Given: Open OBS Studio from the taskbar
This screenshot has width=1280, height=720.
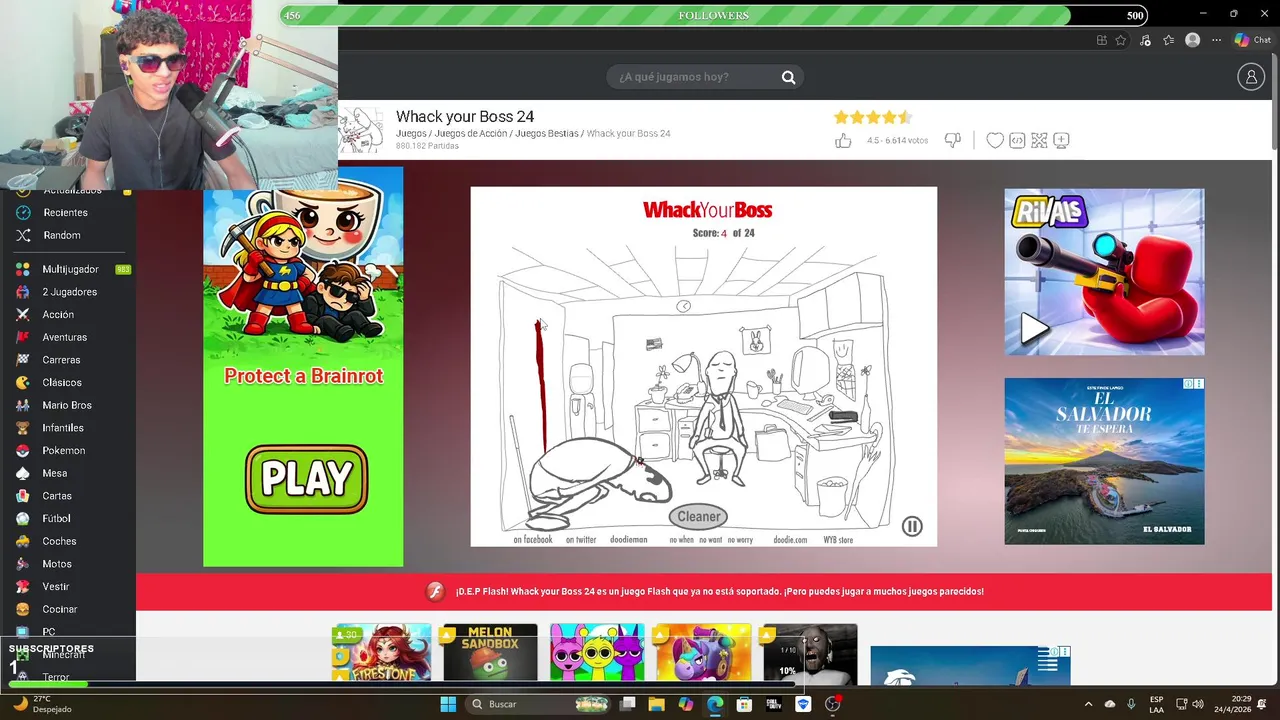Looking at the screenshot, I should pyautogui.click(x=832, y=704).
